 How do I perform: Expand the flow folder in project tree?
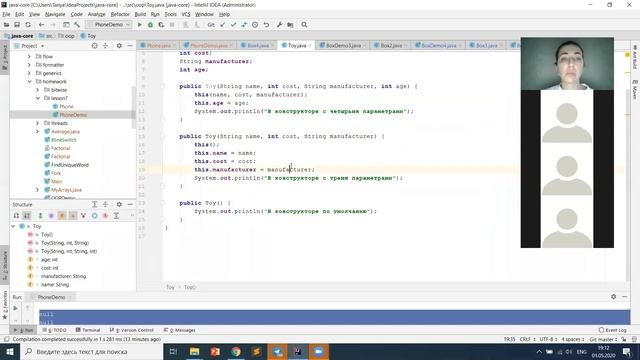(x=29, y=56)
